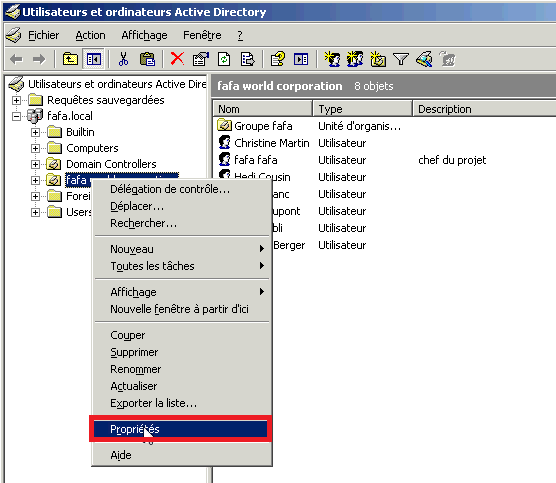
Task: Choose Déplacer in the context menu
Action: [x=182, y=206]
